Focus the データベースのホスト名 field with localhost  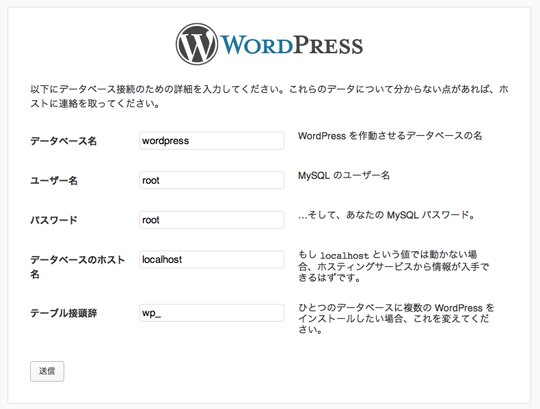pyautogui.click(x=211, y=259)
